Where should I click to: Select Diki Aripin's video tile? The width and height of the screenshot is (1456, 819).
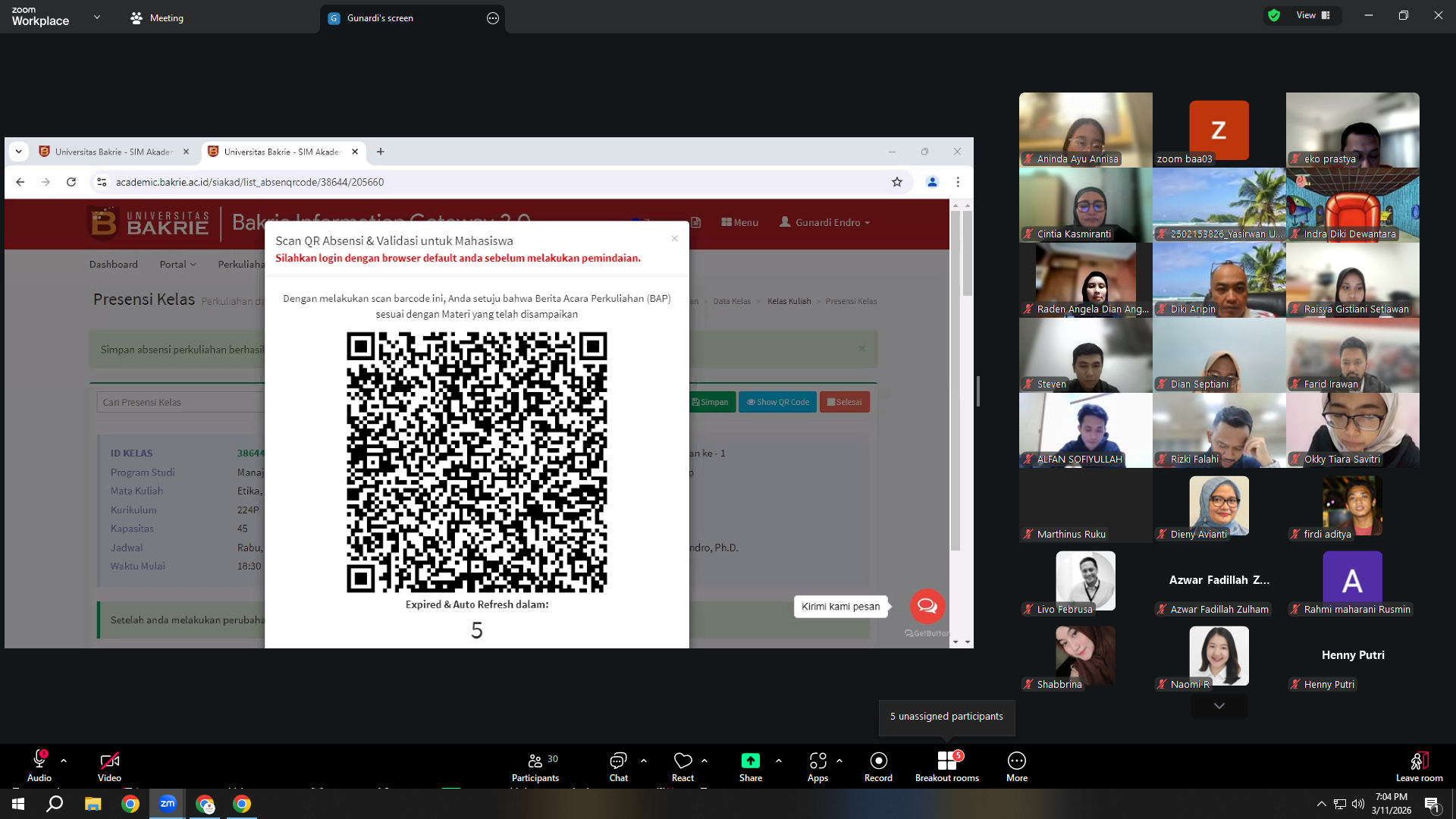pyautogui.click(x=1219, y=280)
